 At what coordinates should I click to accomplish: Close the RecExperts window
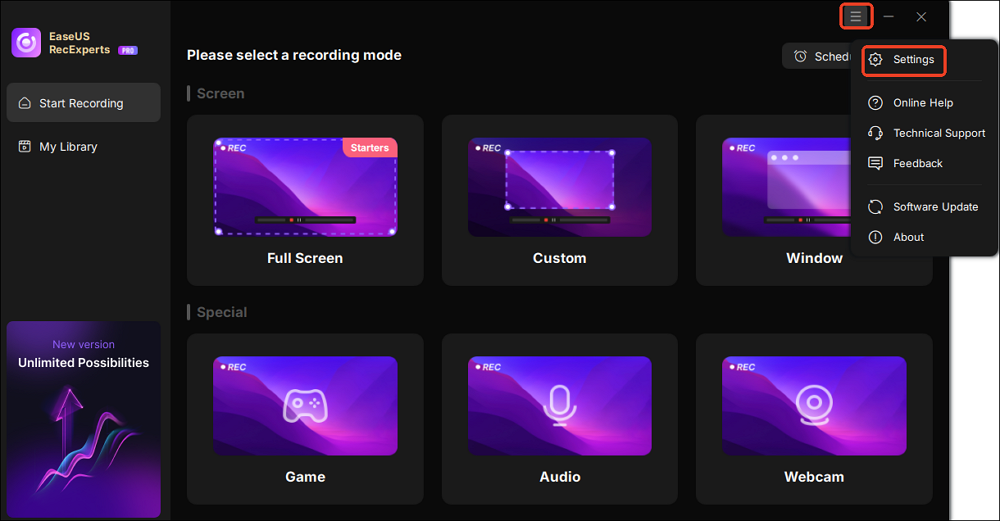pyautogui.click(x=921, y=17)
